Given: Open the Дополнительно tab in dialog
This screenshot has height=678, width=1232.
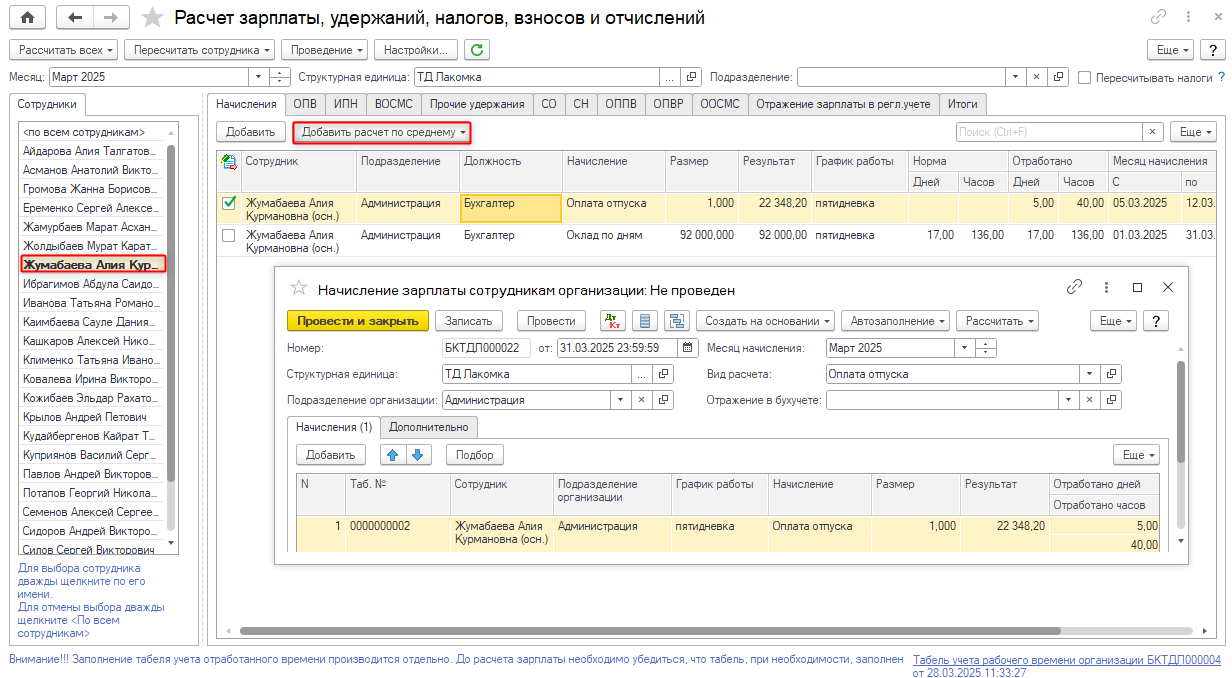Looking at the screenshot, I should click(x=429, y=427).
